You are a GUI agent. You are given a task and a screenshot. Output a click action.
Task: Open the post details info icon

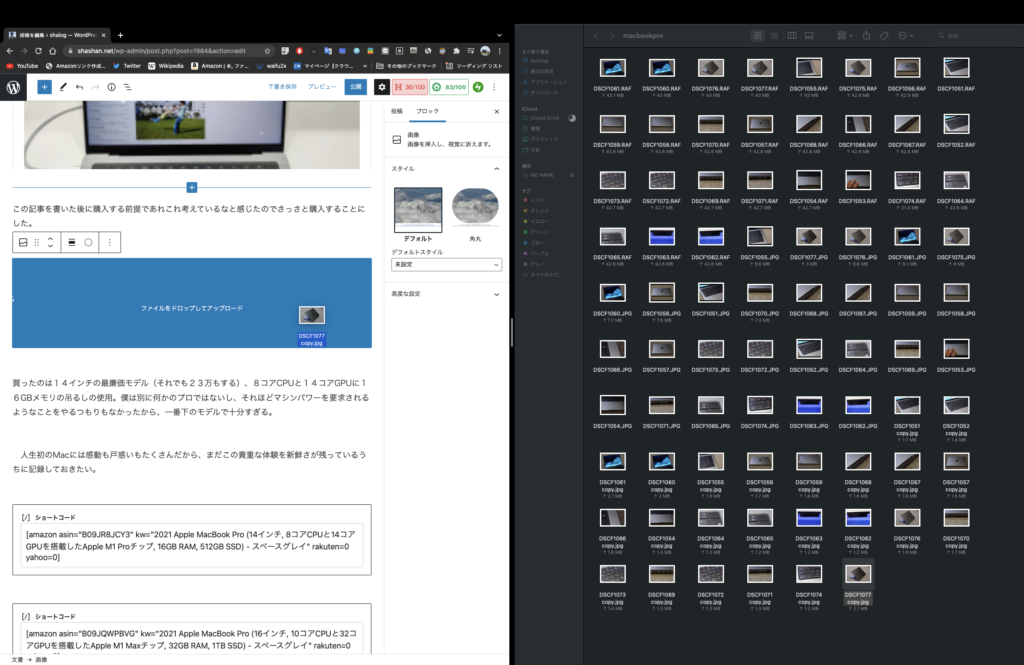[x=111, y=87]
